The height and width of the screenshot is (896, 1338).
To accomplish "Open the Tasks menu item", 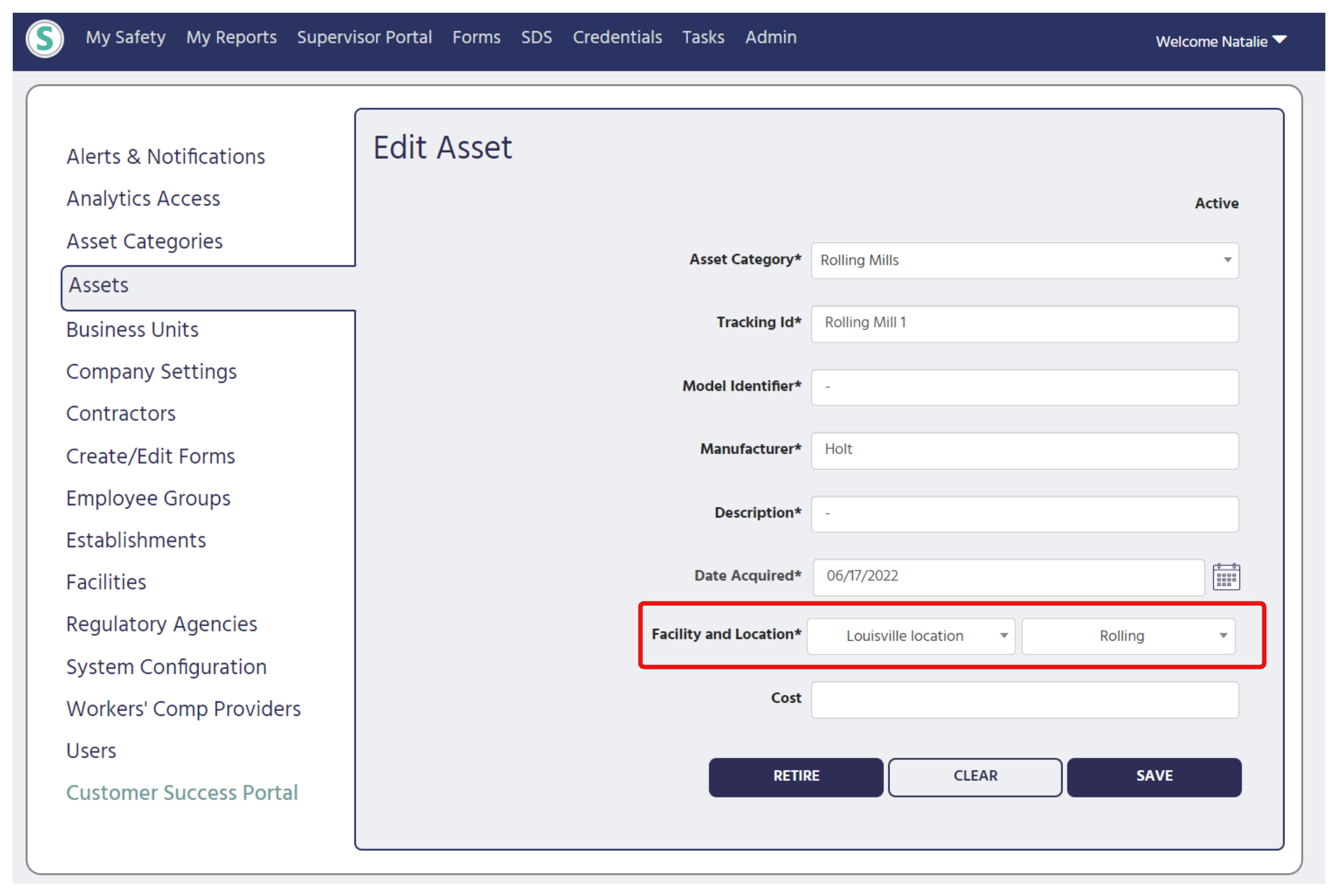I will click(x=703, y=38).
